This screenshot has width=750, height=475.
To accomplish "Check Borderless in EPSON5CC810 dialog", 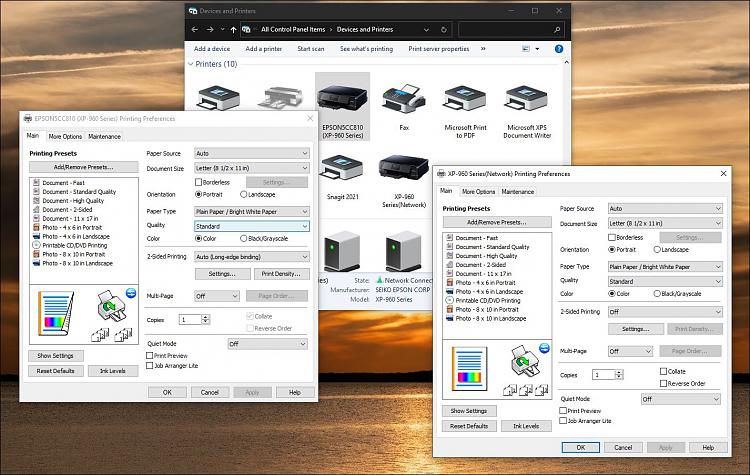I will coord(199,182).
